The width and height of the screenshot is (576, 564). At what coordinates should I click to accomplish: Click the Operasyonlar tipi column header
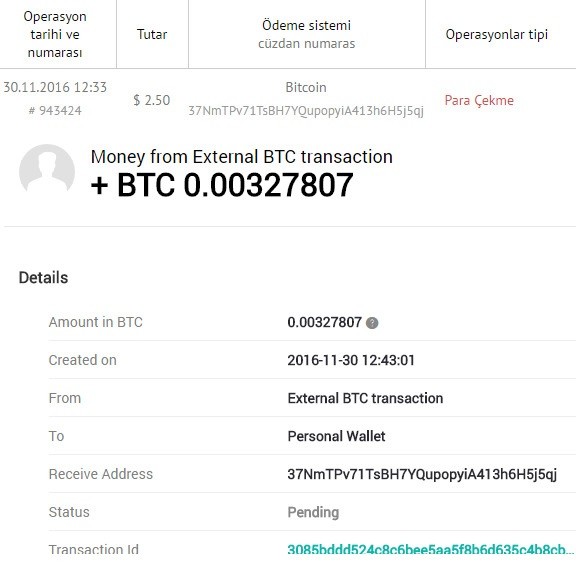tap(497, 35)
